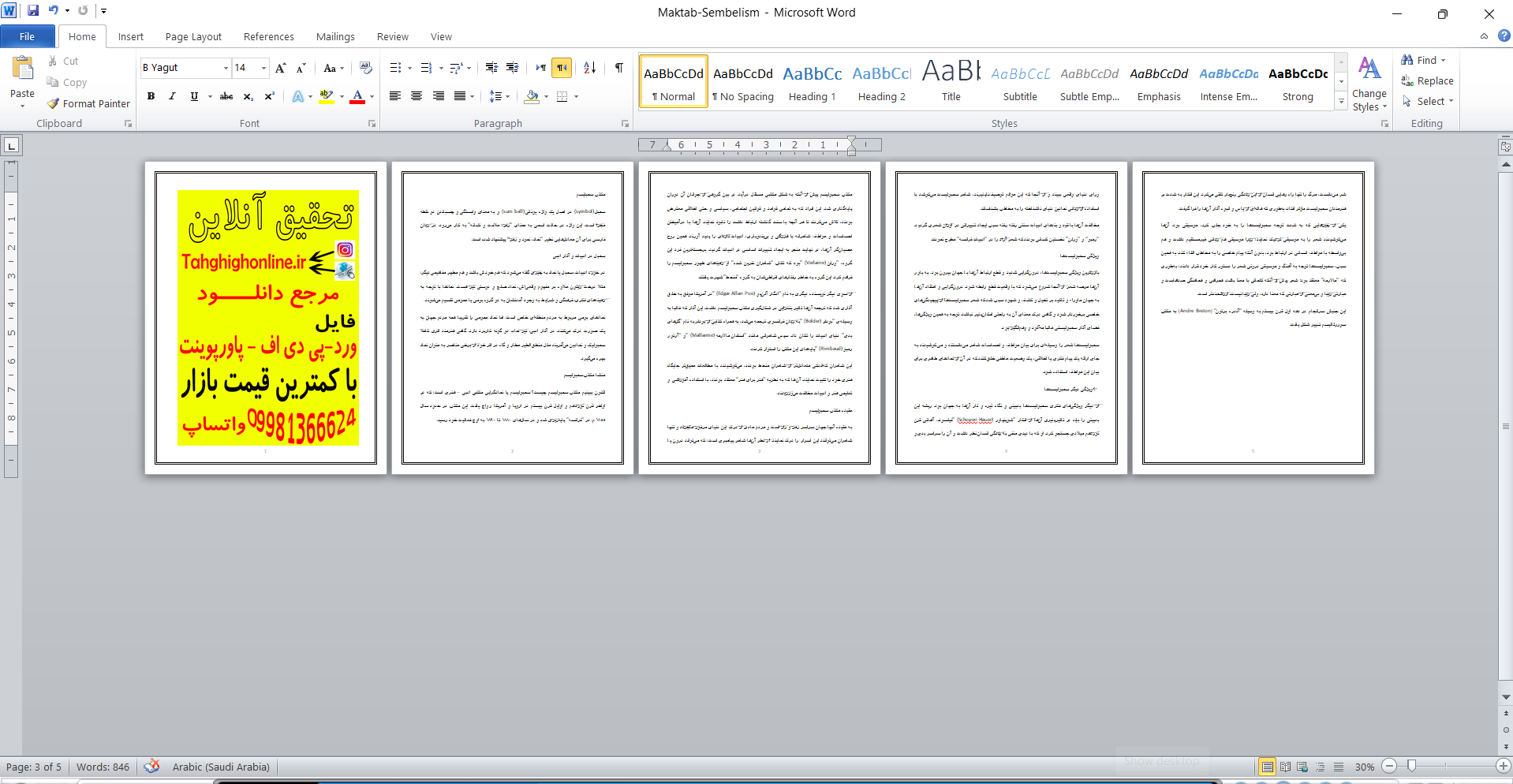Open the File tab
The width and height of the screenshot is (1513, 784).
(27, 36)
